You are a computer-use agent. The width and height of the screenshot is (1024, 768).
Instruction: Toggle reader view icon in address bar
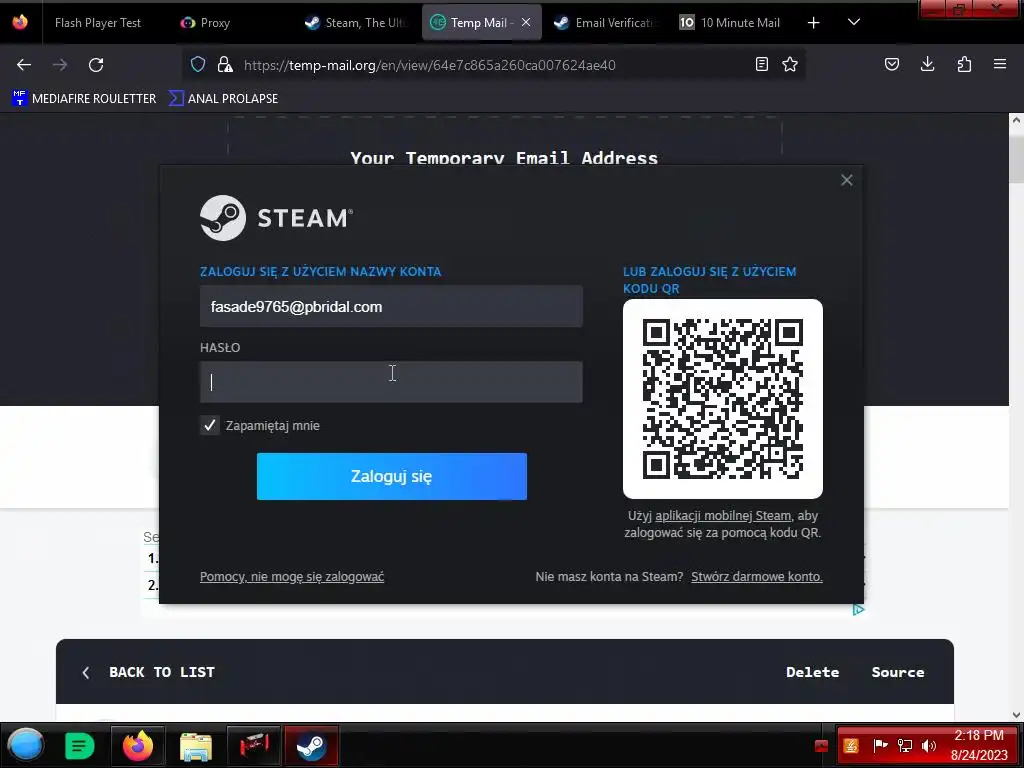(761, 64)
